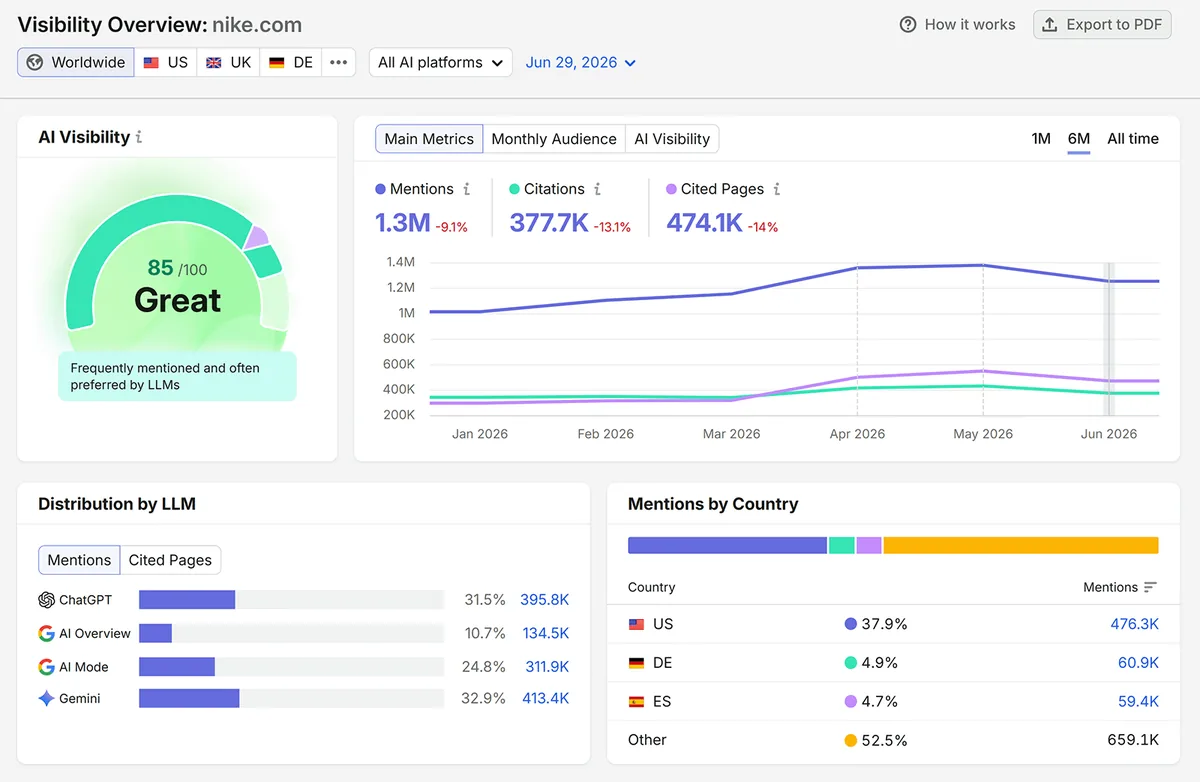Open the 413.4K Gemini mentions link
1200x782 pixels.
[x=545, y=699]
